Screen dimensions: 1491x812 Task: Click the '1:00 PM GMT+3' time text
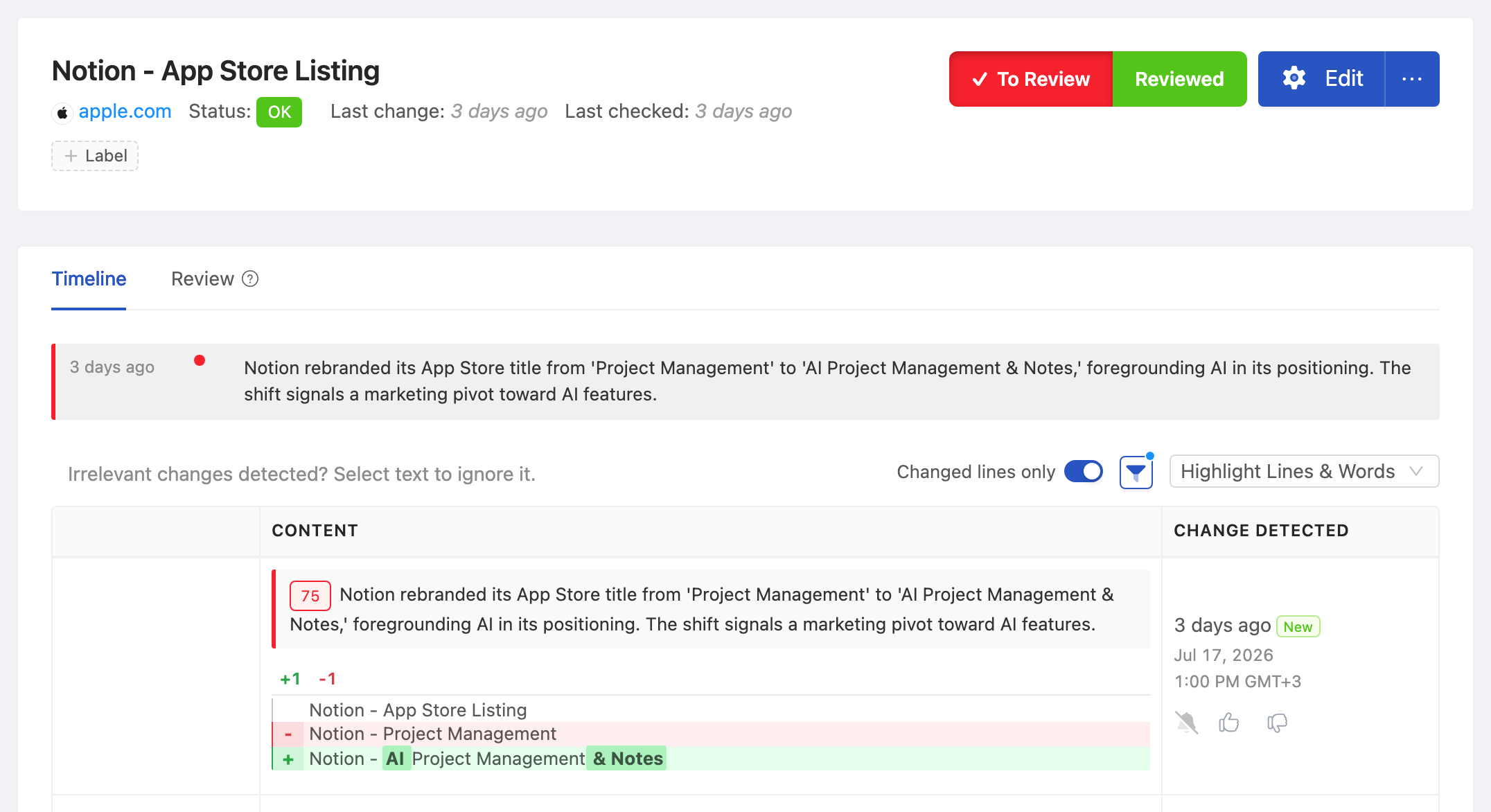[1237, 682]
